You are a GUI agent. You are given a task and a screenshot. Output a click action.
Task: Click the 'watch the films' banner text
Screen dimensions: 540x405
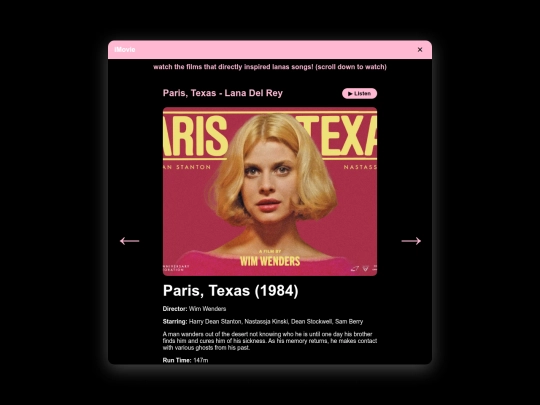pyautogui.click(x=270, y=67)
